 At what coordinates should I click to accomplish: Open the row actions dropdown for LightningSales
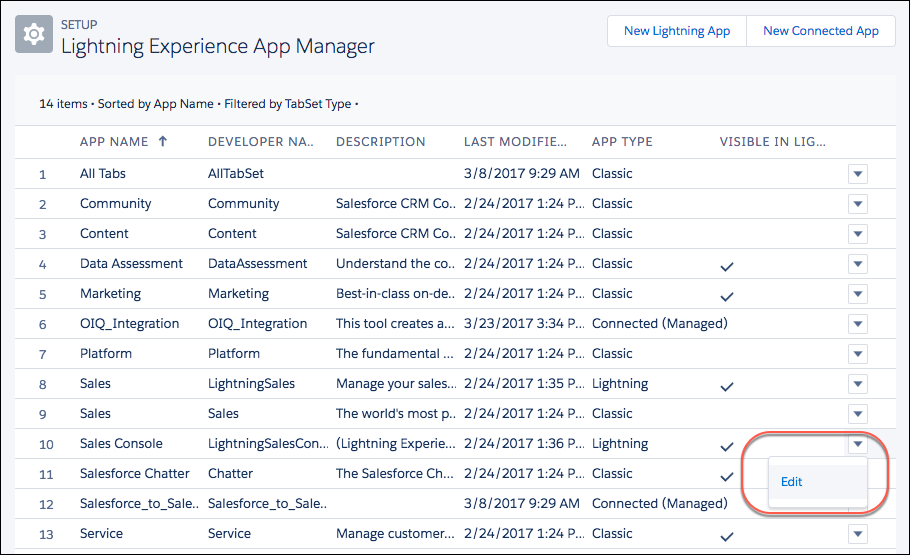pos(858,384)
